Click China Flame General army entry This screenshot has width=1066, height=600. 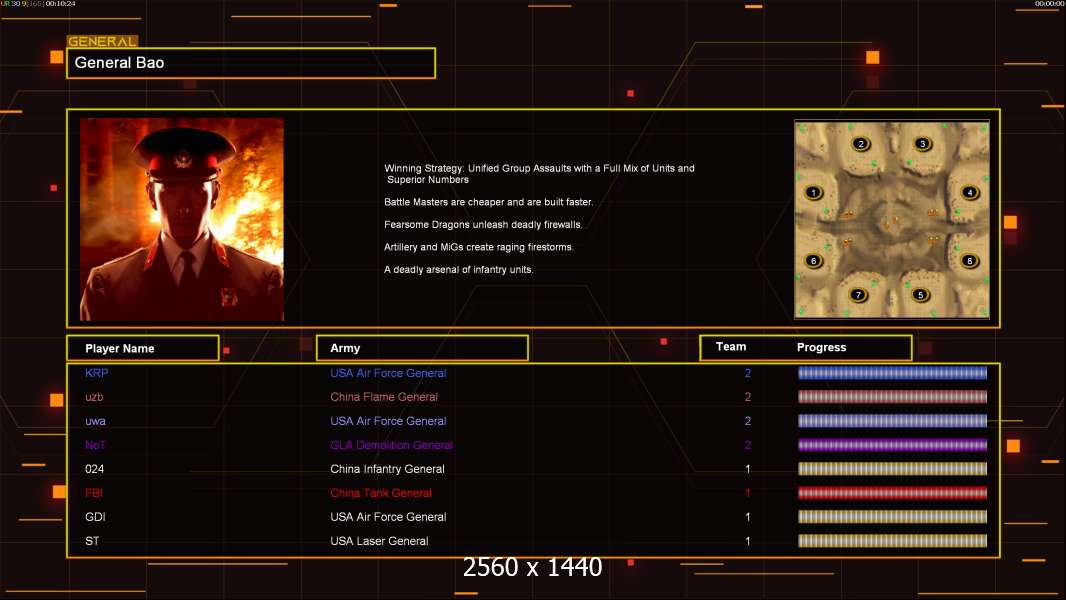pyautogui.click(x=383, y=397)
